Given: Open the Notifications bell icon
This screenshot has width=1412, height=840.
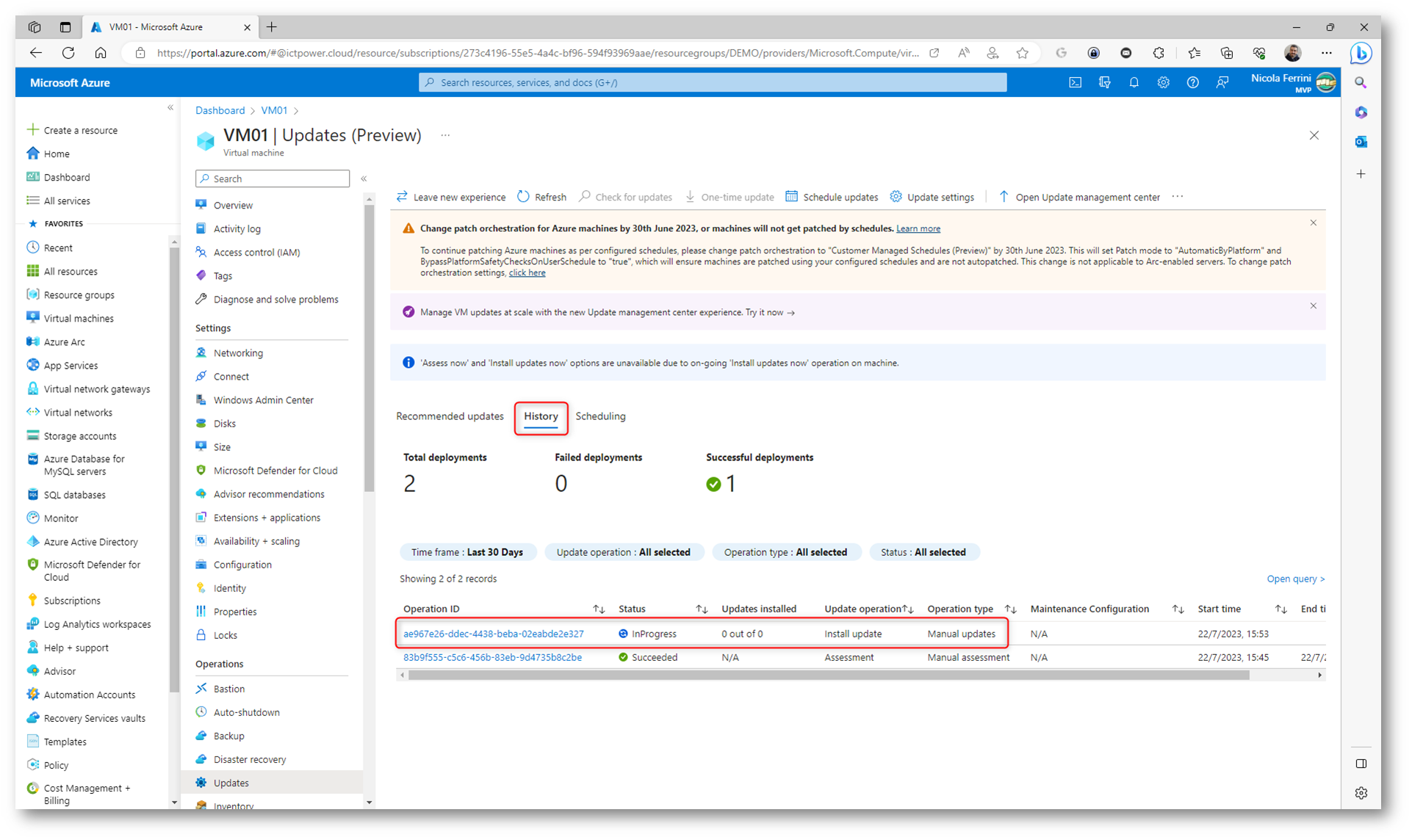Looking at the screenshot, I should 1134,83.
